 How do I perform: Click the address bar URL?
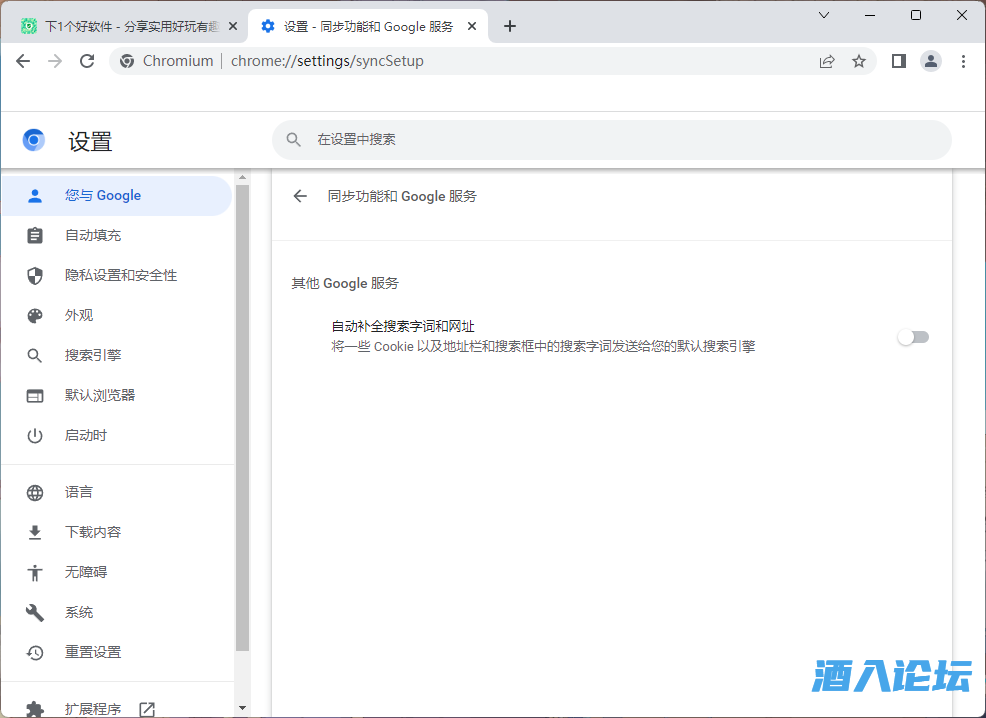(x=327, y=61)
